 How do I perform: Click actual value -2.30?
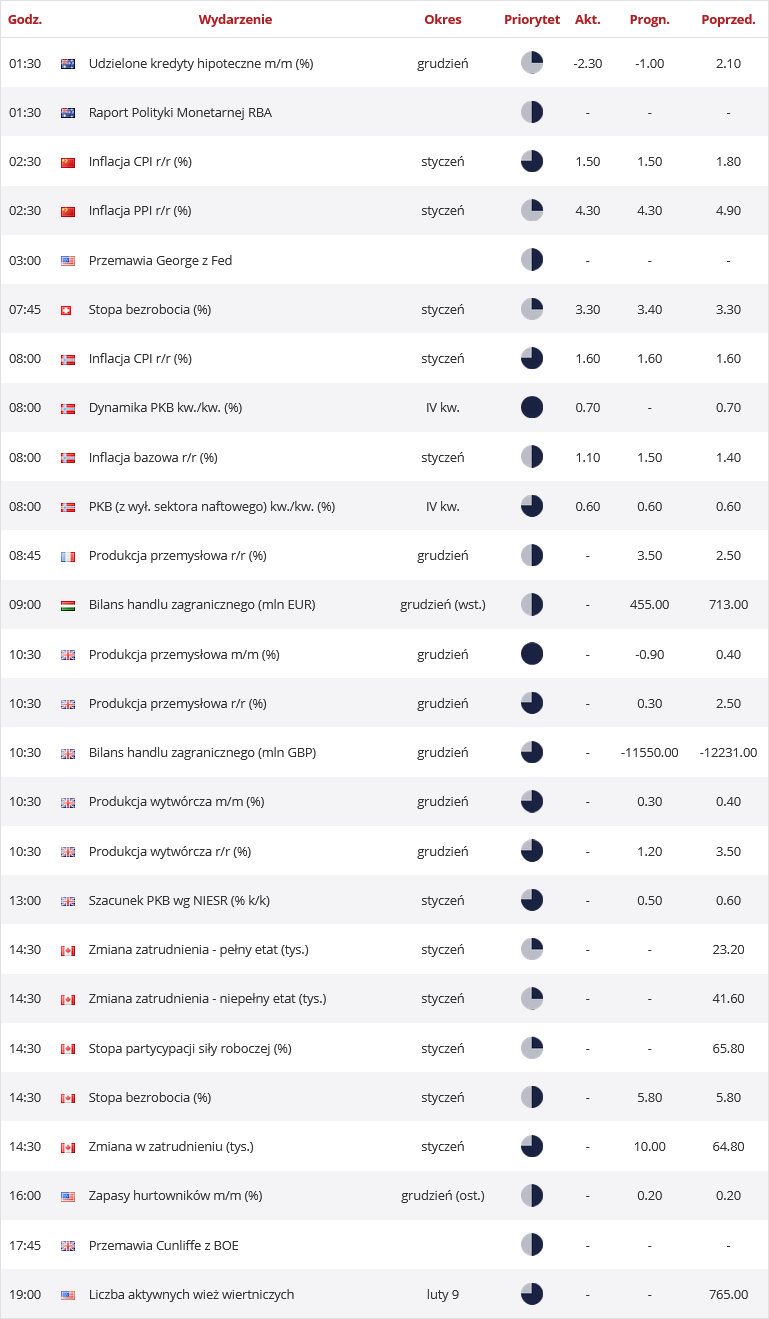click(588, 63)
